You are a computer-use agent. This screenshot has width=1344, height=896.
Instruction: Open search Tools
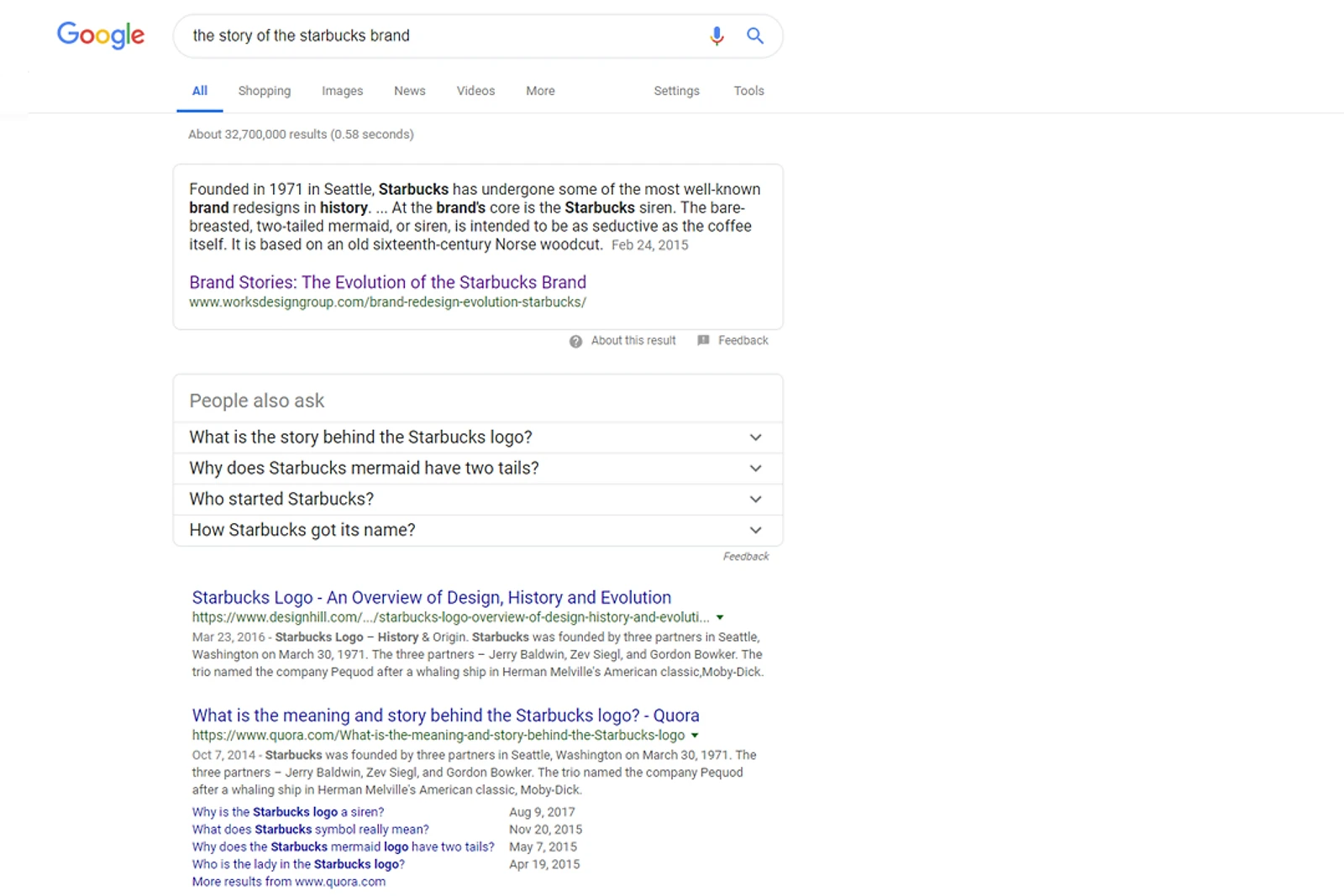[x=749, y=91]
